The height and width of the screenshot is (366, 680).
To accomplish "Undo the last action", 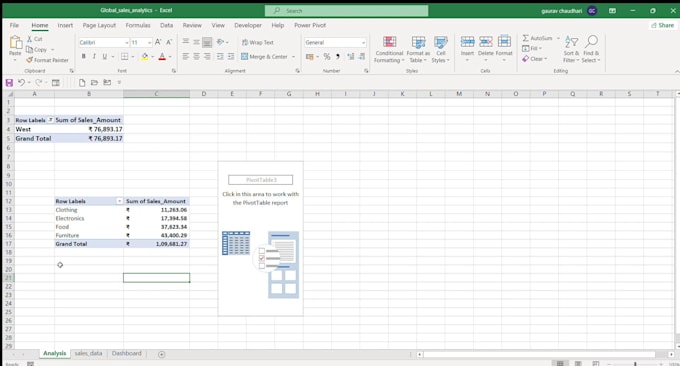I will point(21,82).
